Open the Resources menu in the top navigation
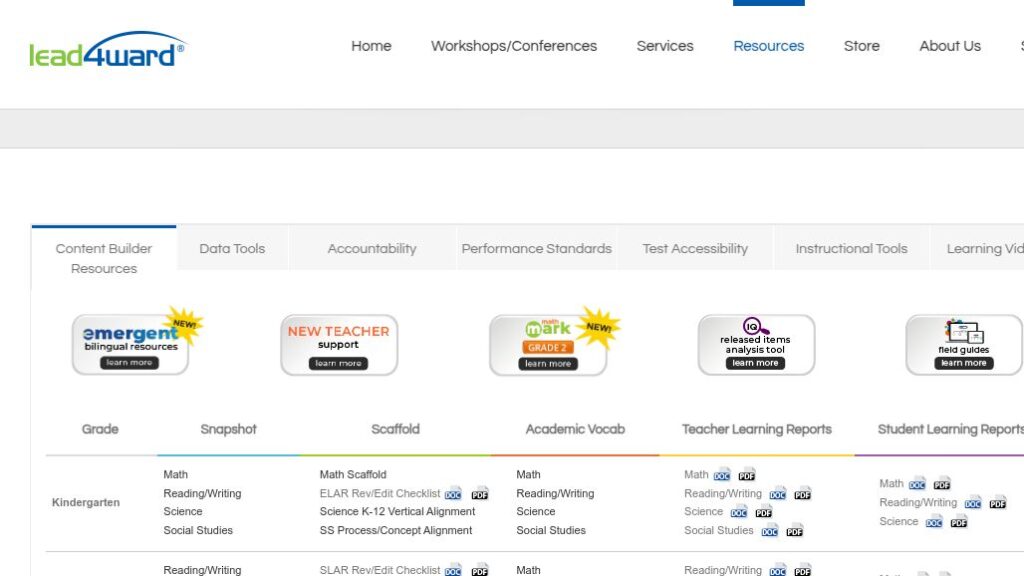The height and width of the screenshot is (576, 1024). (x=768, y=46)
